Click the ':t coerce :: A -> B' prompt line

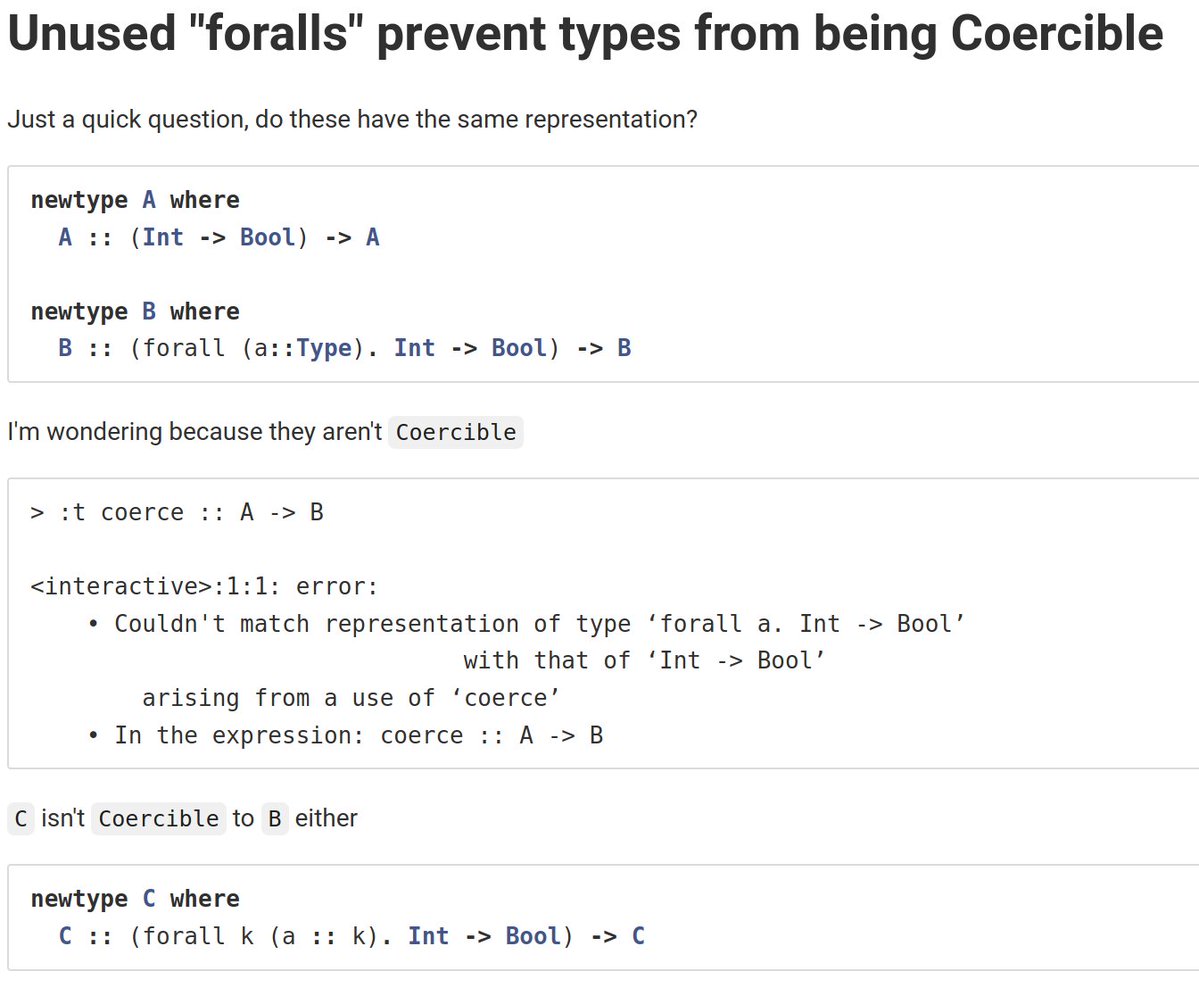[x=177, y=512]
